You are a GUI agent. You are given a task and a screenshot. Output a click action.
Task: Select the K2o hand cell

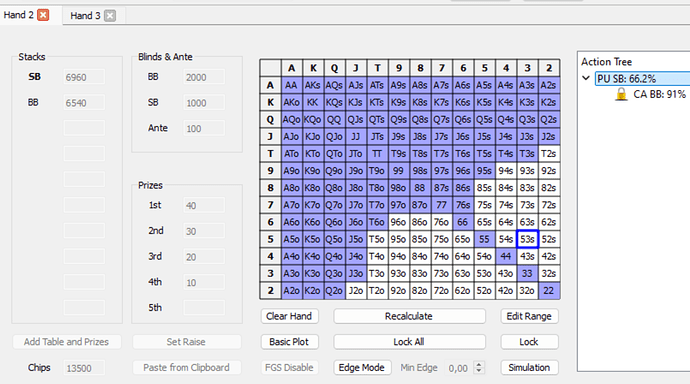click(x=313, y=291)
